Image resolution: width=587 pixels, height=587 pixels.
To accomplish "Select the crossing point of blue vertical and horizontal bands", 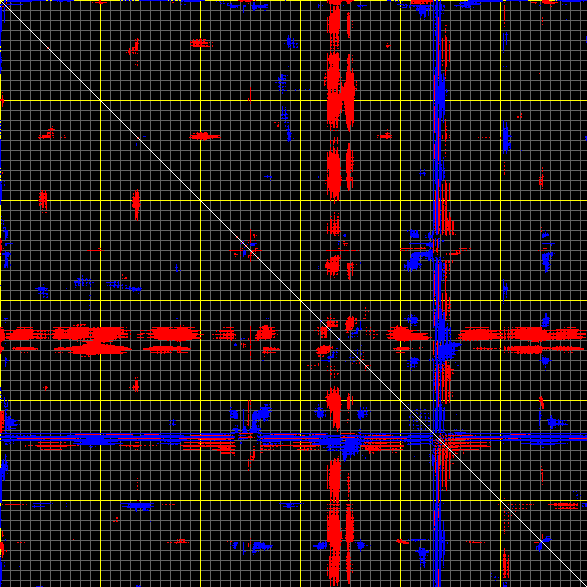I will coord(439,437).
